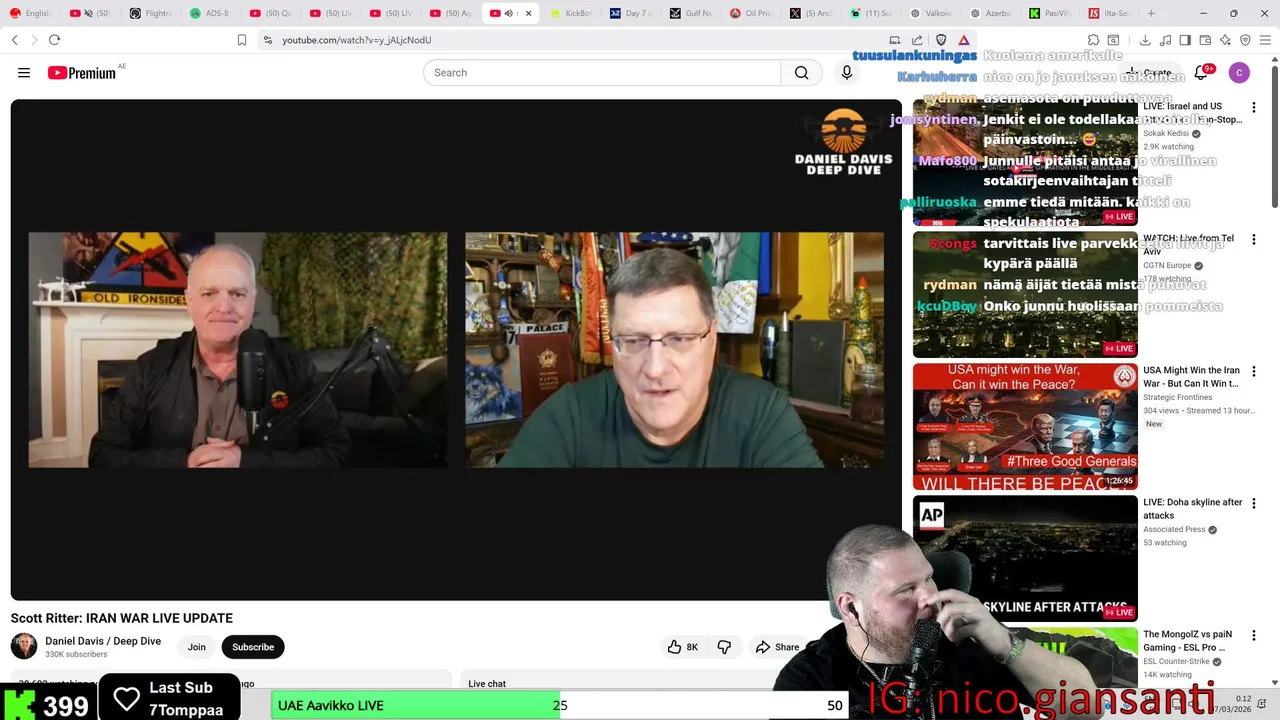Switch to the Azerbaijan tab
This screenshot has height=720, width=1280.
pyautogui.click(x=990, y=13)
